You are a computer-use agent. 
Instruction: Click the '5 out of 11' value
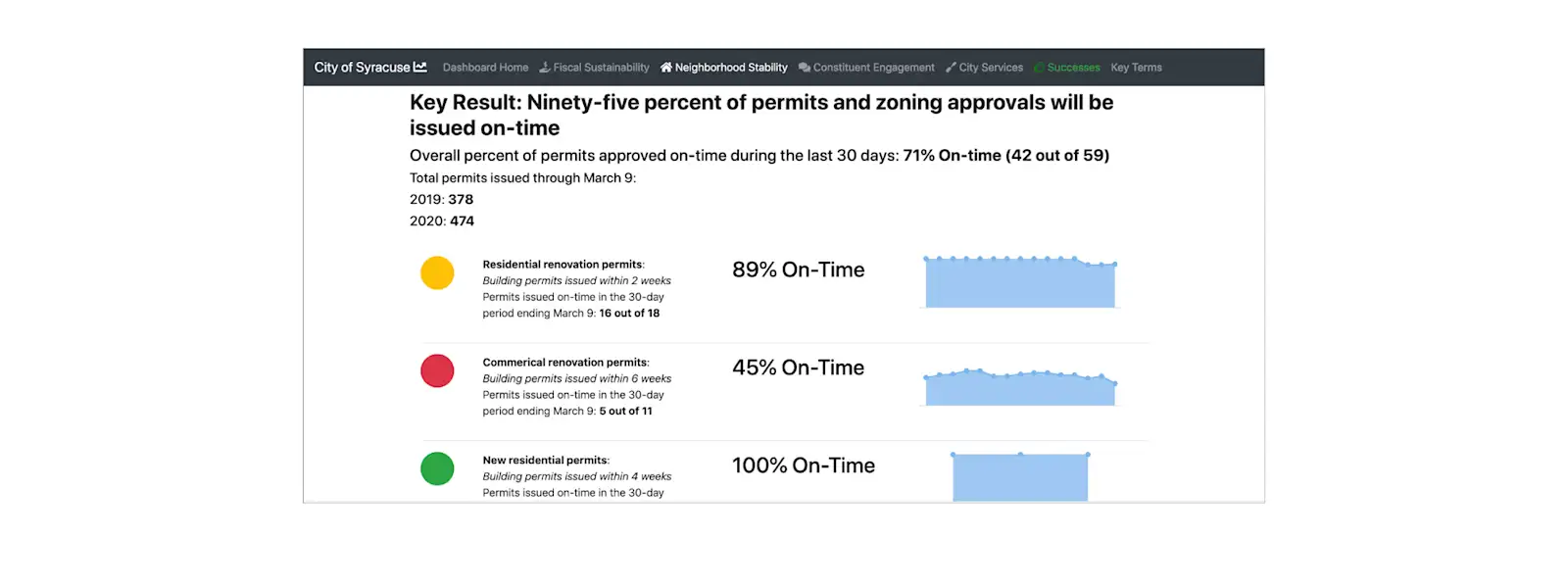(625, 412)
